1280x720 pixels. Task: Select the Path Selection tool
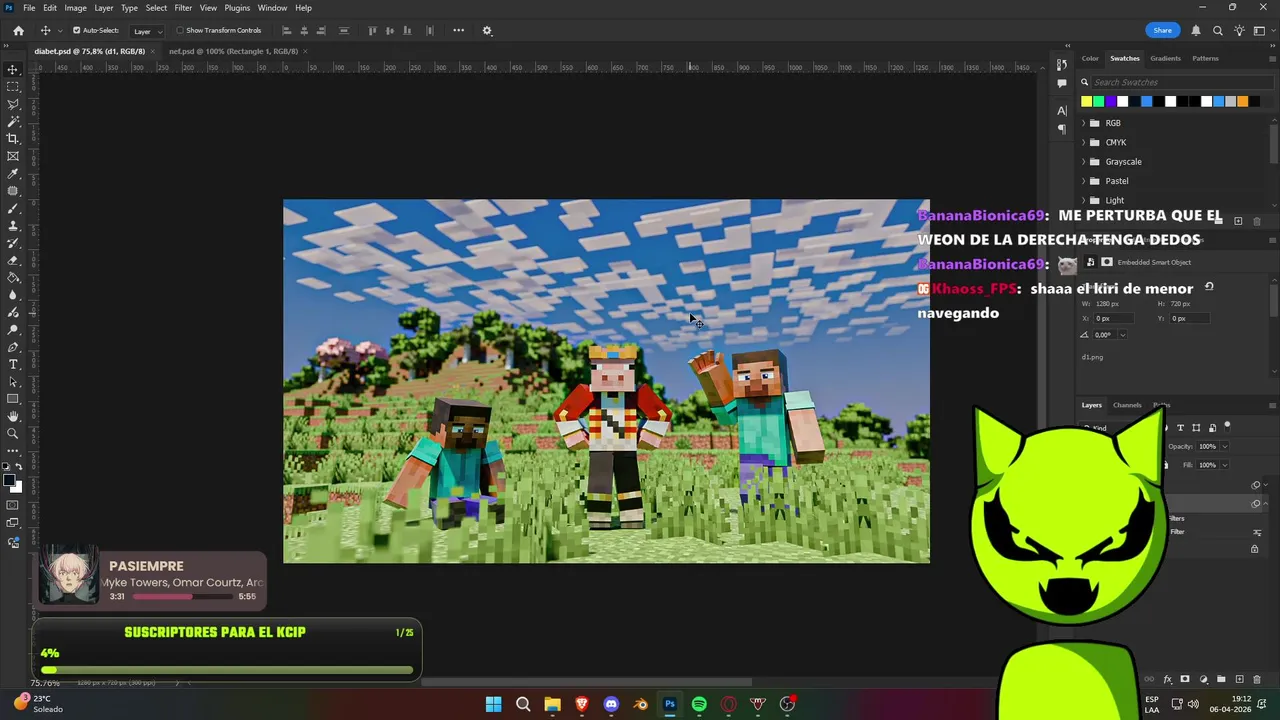click(x=13, y=382)
